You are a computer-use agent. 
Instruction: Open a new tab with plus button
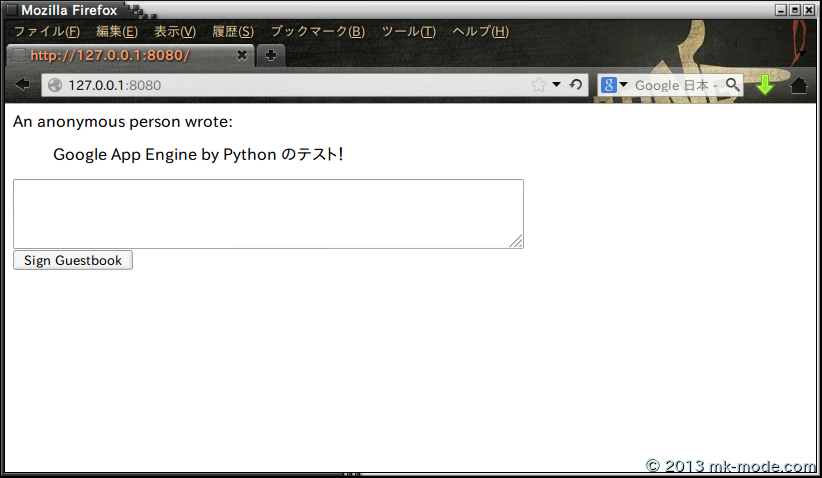click(270, 54)
